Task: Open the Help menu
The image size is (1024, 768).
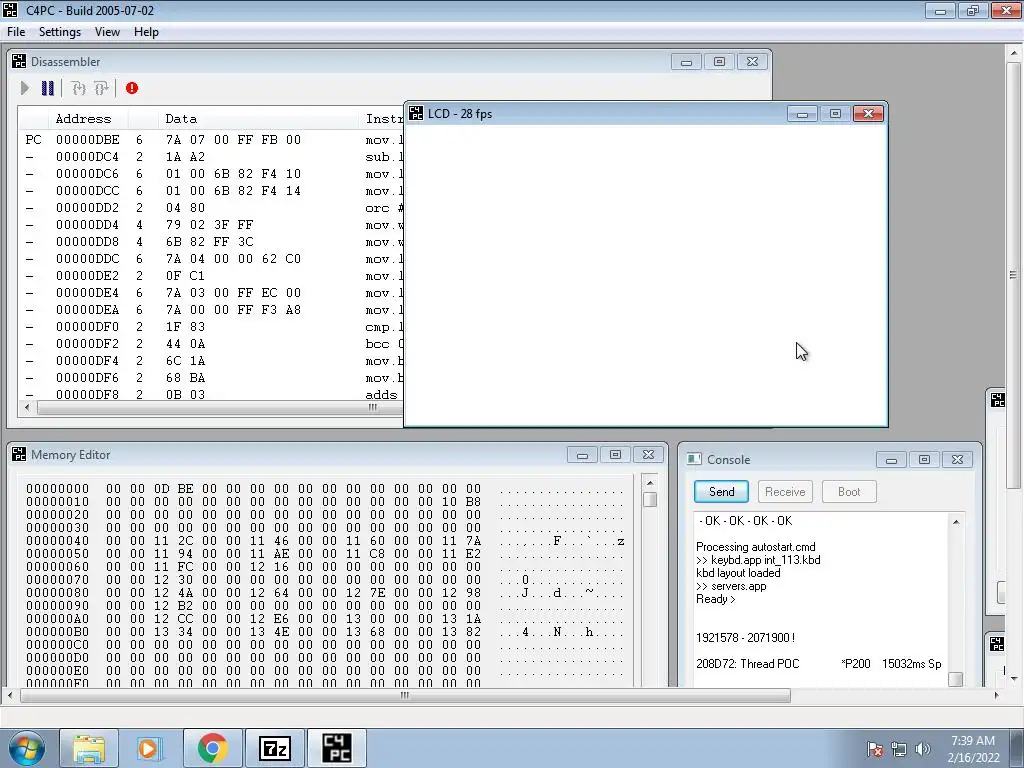Action: pos(146,32)
